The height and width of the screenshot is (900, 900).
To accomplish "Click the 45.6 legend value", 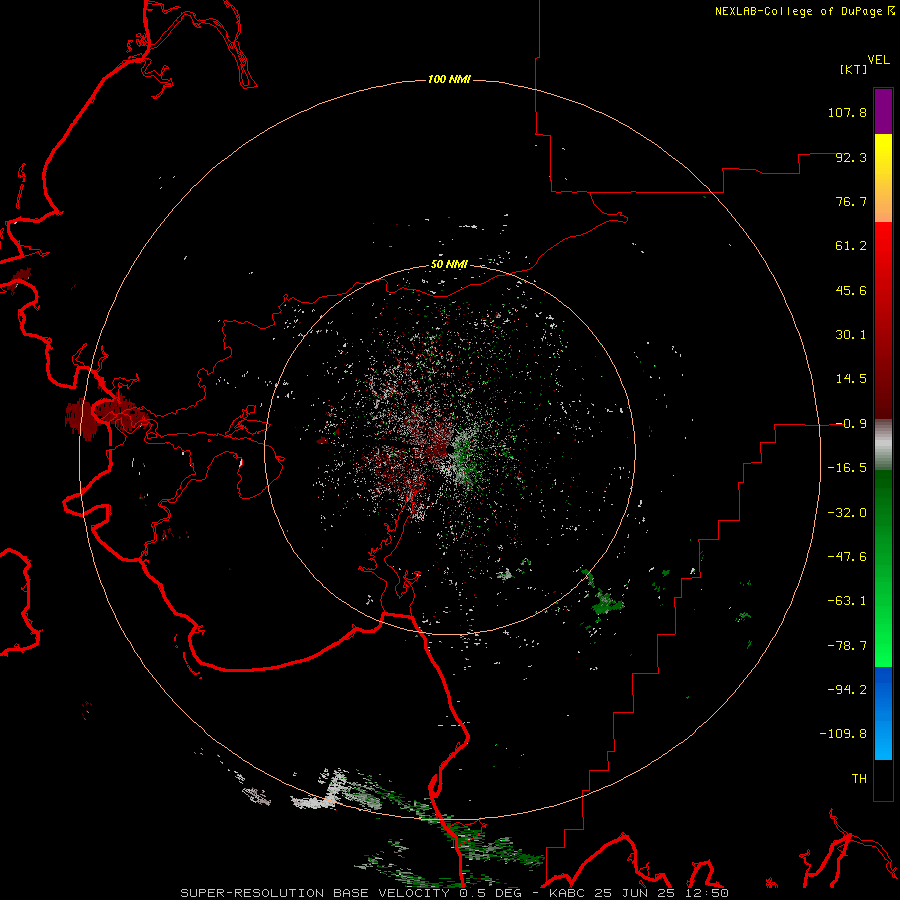I will 851,290.
